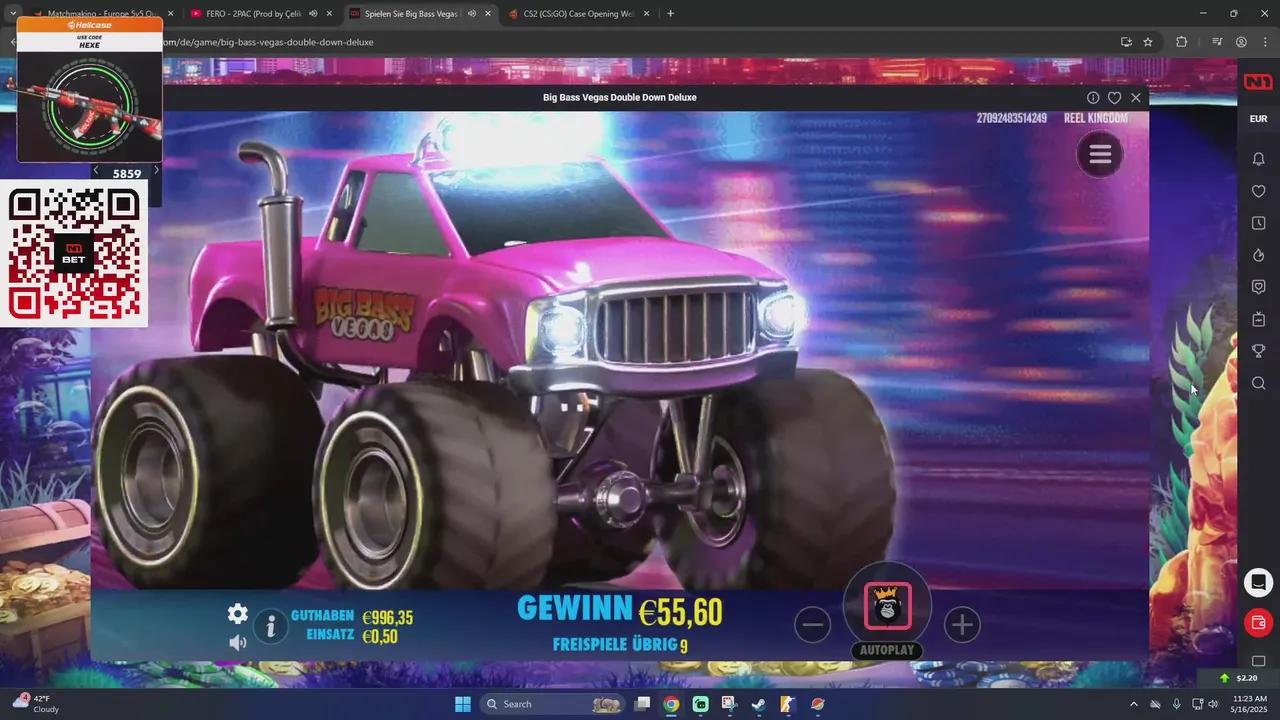1280x720 pixels.
Task: Open search magnifier in right sidebar
Action: click(x=1259, y=383)
